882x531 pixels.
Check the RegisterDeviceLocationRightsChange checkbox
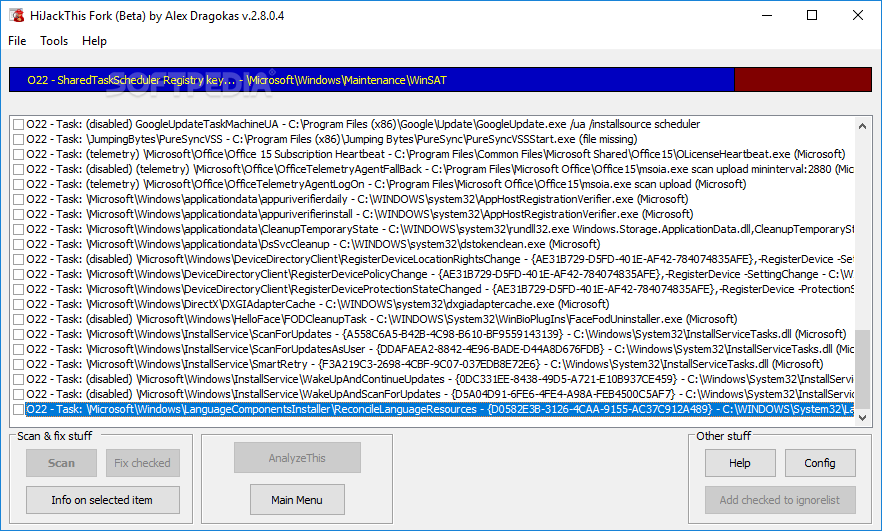tap(19, 259)
